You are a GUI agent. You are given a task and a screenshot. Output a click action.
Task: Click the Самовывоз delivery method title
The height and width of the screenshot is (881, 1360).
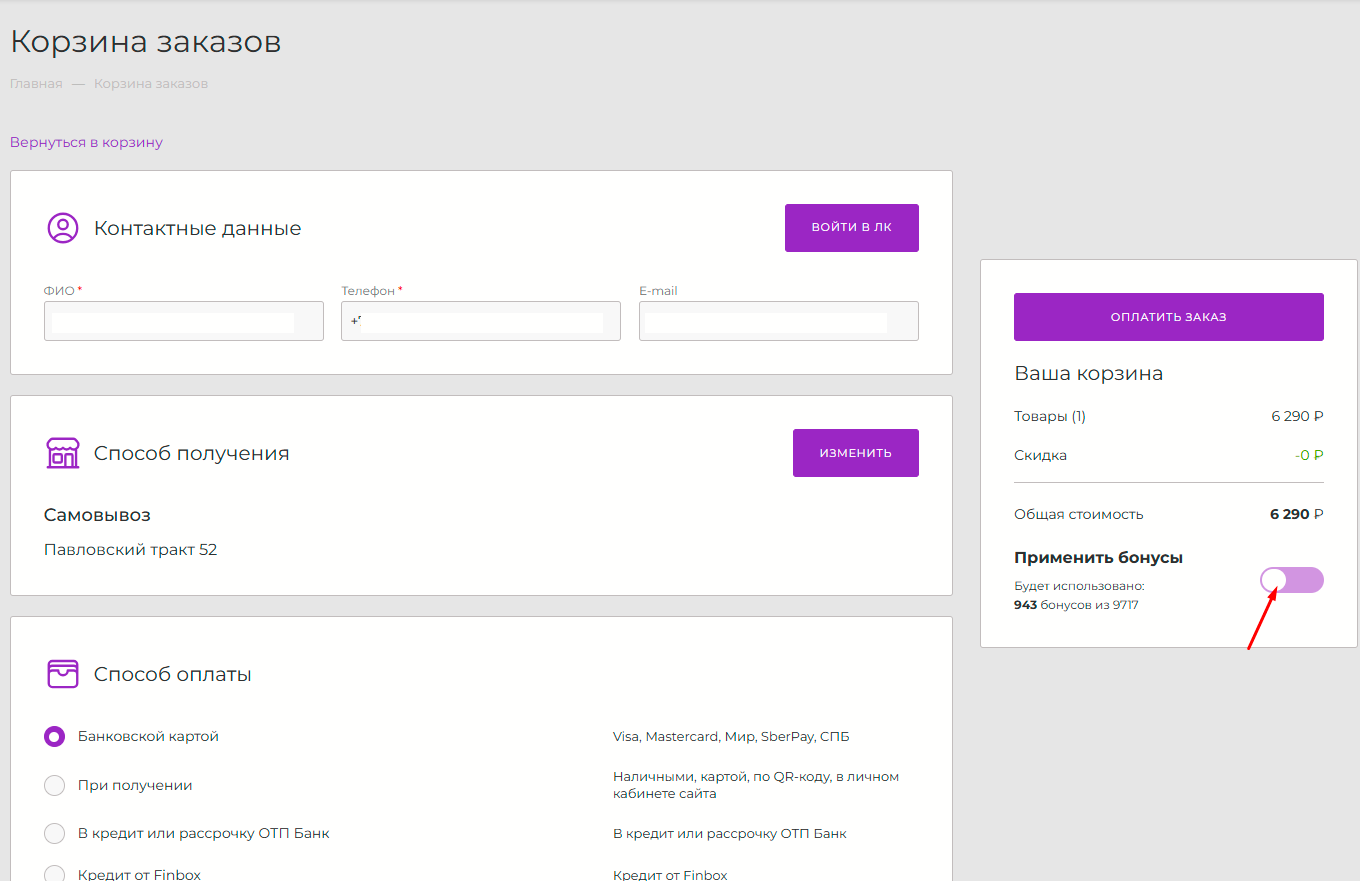coord(97,515)
